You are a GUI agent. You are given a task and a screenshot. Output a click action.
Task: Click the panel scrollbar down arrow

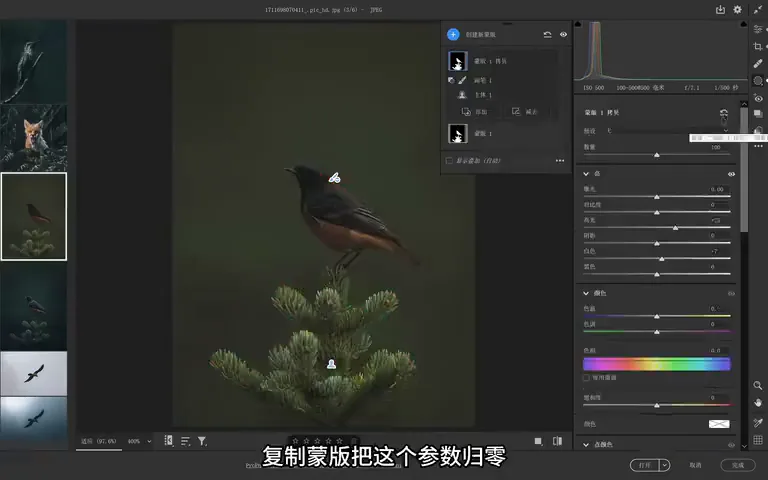[x=744, y=446]
